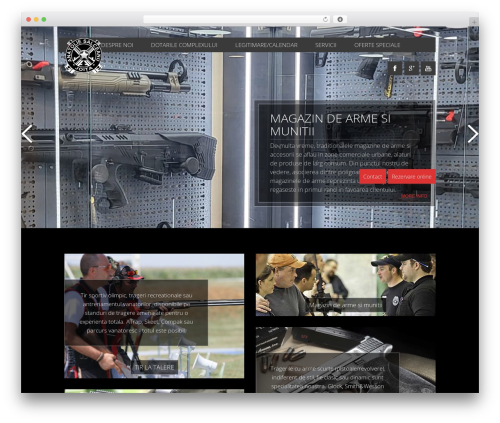Open the SERVICII menu item
Image resolution: width=500 pixels, height=423 pixels.
coord(326,45)
